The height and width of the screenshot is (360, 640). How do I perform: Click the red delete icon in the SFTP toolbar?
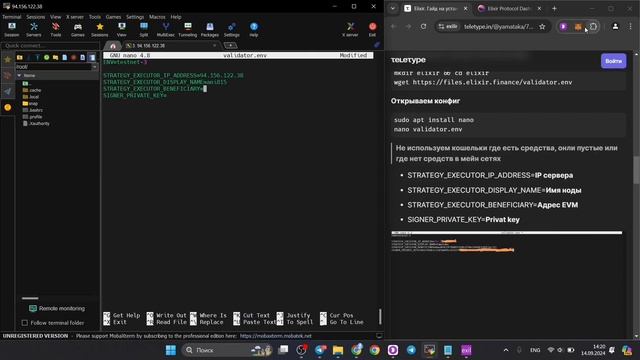click(x=73, y=58)
